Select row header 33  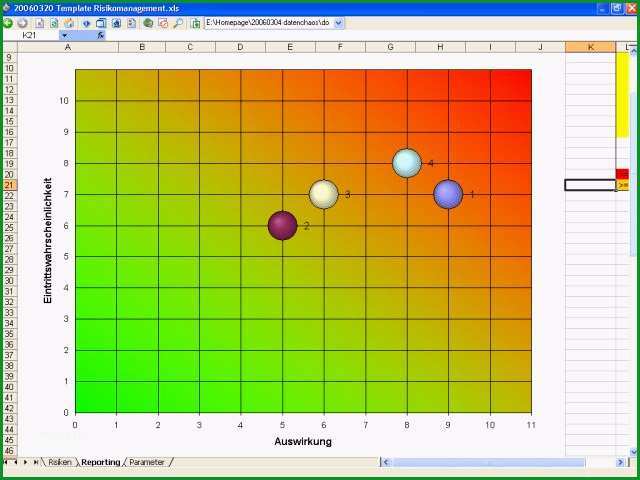[x=10, y=313]
